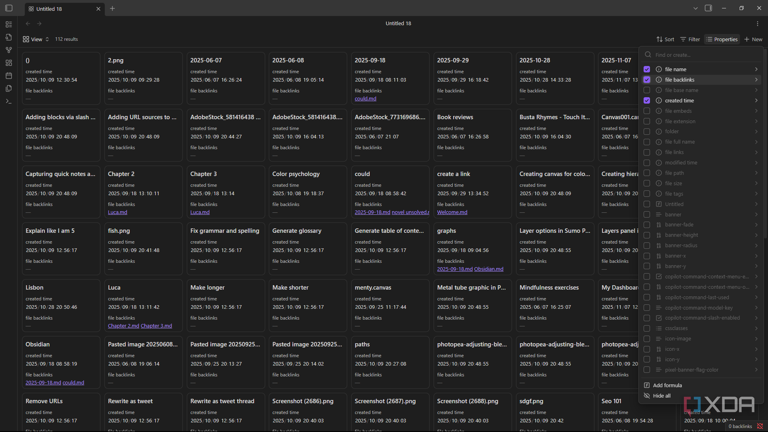Navigate forward with the right arrow
This screenshot has height=432, width=768.
(x=39, y=24)
